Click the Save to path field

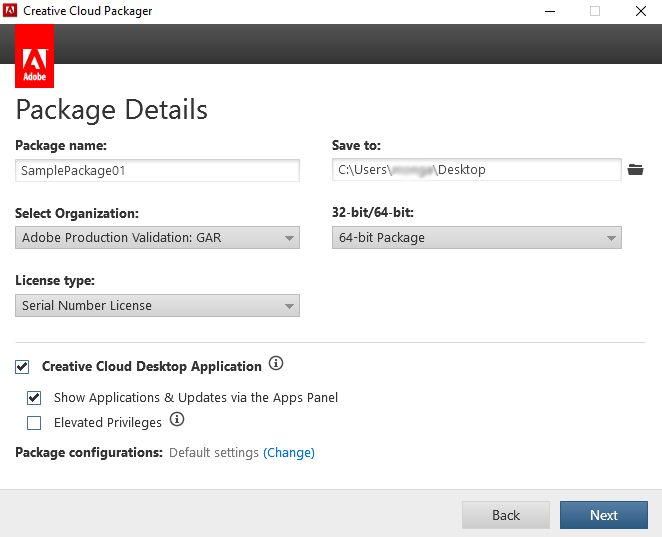pos(477,170)
